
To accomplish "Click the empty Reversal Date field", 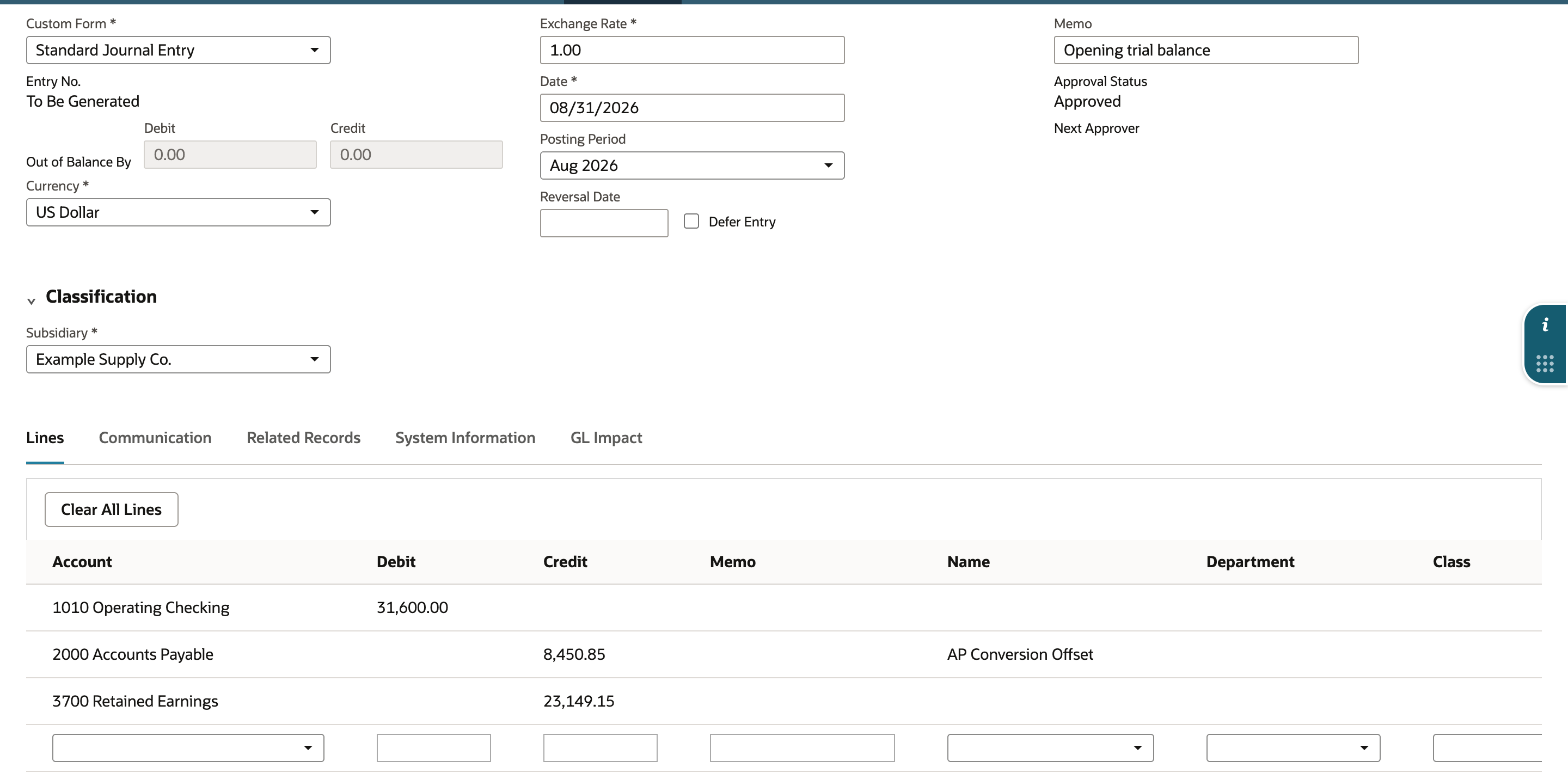I will pyautogui.click(x=604, y=223).
